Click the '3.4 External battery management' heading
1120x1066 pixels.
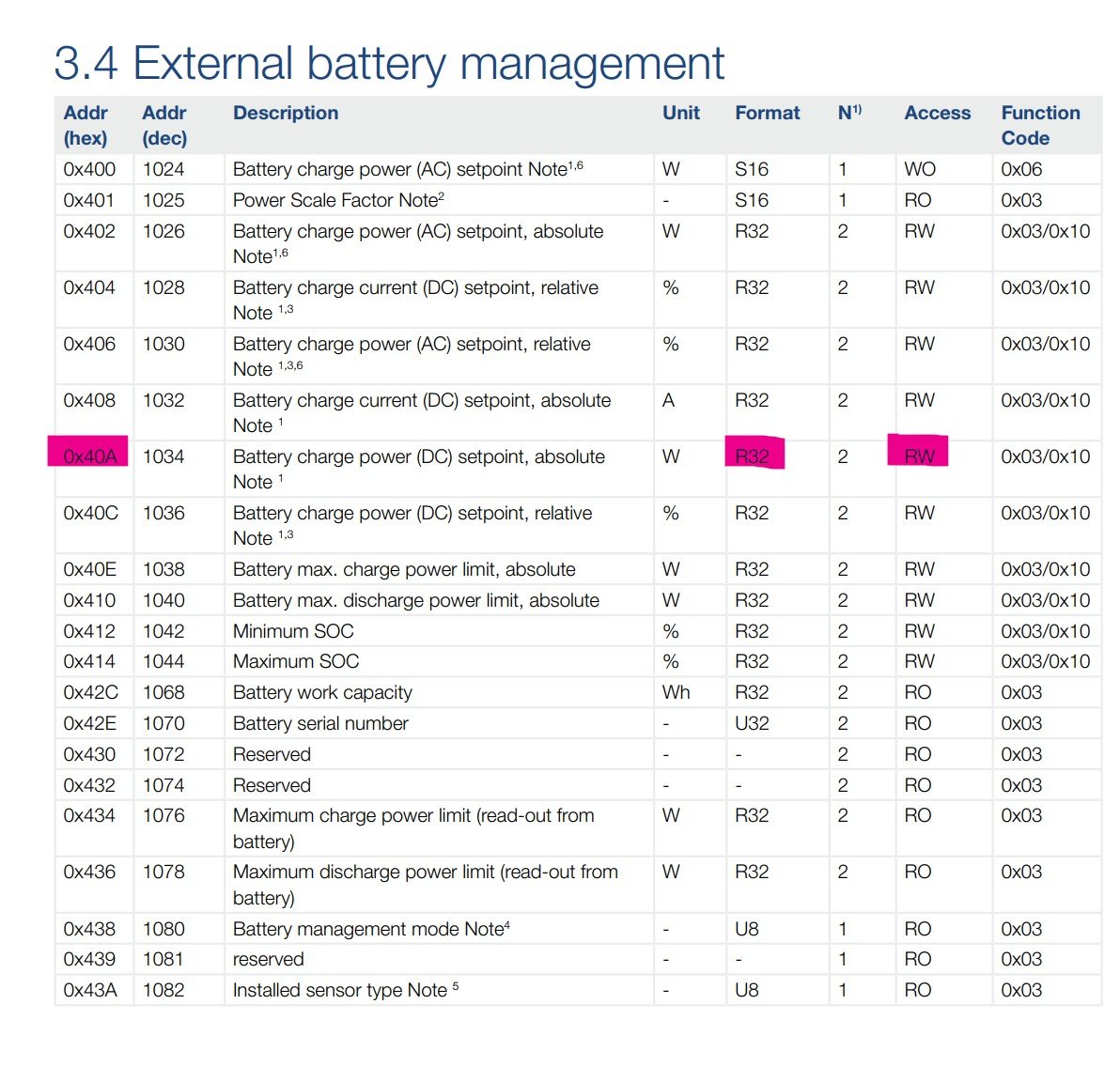click(389, 64)
